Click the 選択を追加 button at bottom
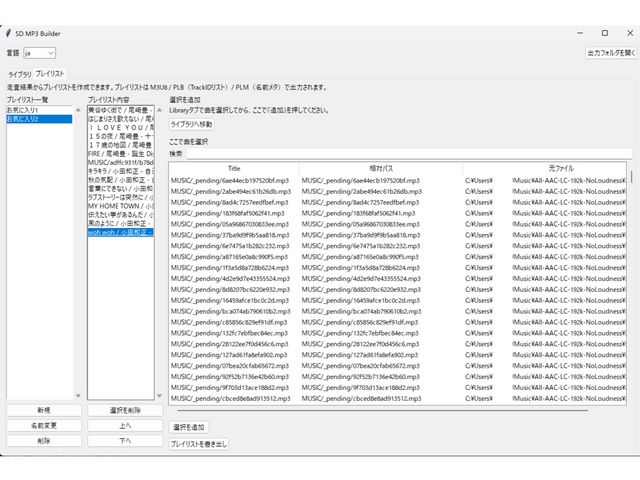The width and height of the screenshot is (640, 480). point(189,427)
